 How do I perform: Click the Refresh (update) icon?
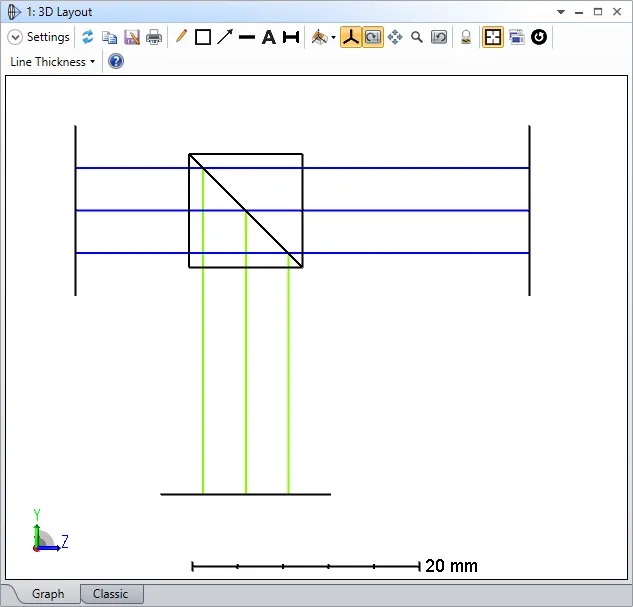click(88, 37)
